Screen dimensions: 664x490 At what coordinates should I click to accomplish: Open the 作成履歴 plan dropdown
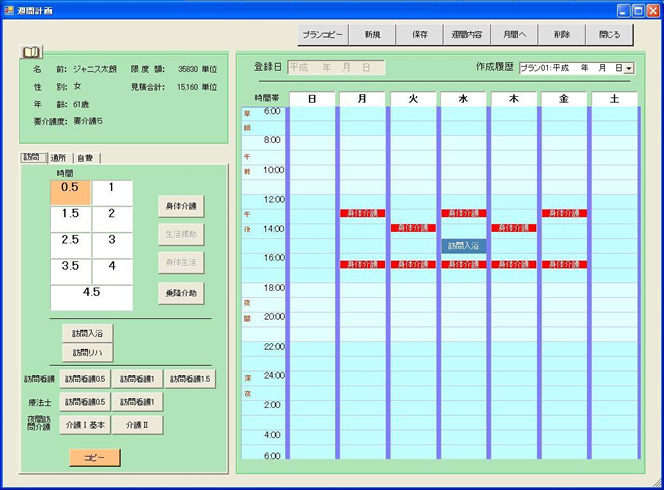pyautogui.click(x=629, y=68)
